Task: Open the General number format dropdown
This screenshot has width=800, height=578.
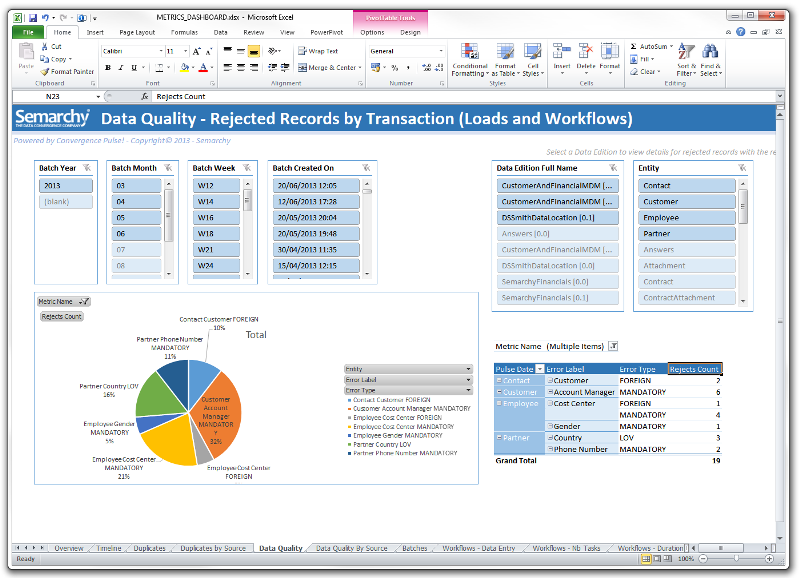Action: click(441, 52)
